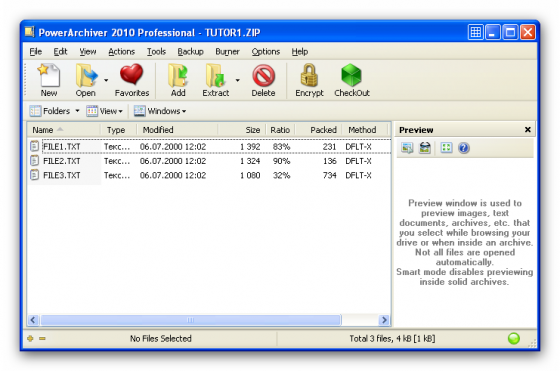Image resolution: width=560 pixels, height=371 pixels.
Task: Close the Preview panel
Action: coord(528,130)
